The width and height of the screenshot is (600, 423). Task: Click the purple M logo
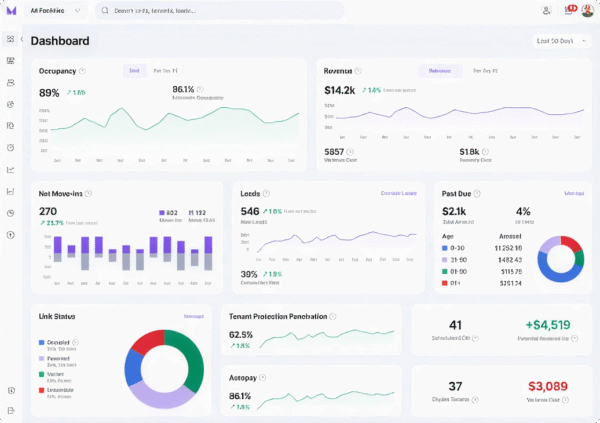pyautogui.click(x=11, y=10)
